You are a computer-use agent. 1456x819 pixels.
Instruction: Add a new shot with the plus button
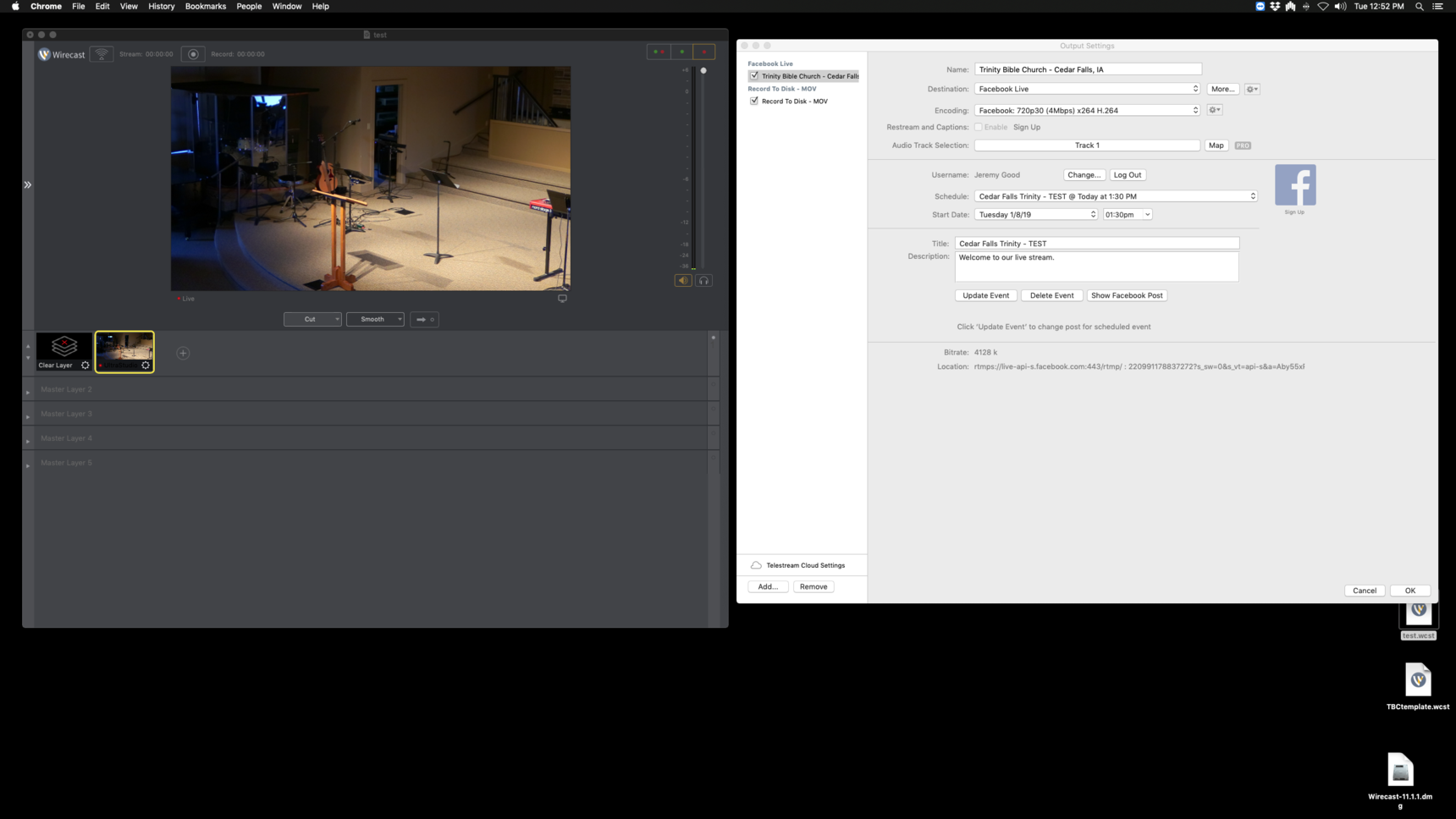tap(183, 354)
